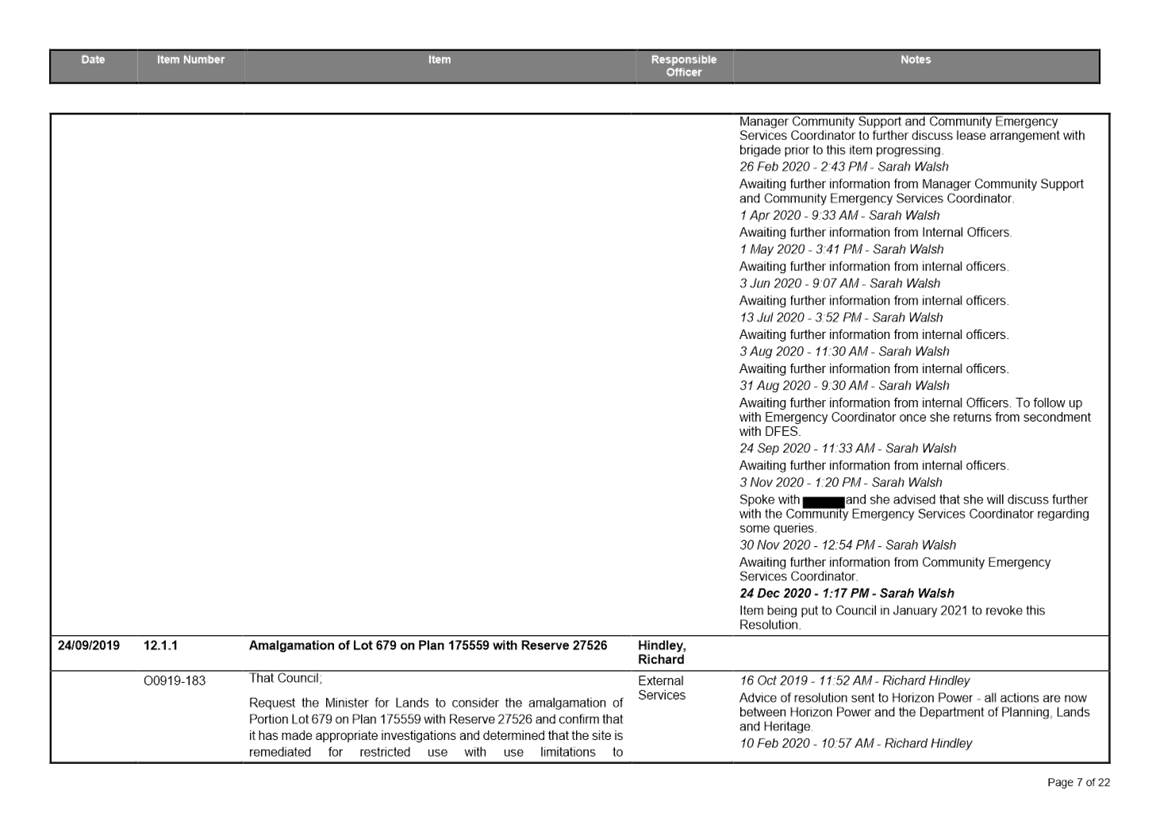This screenshot has width=1160, height=821.
Task: Click the redacted name after 'Spoke with'
Action: coord(823,502)
